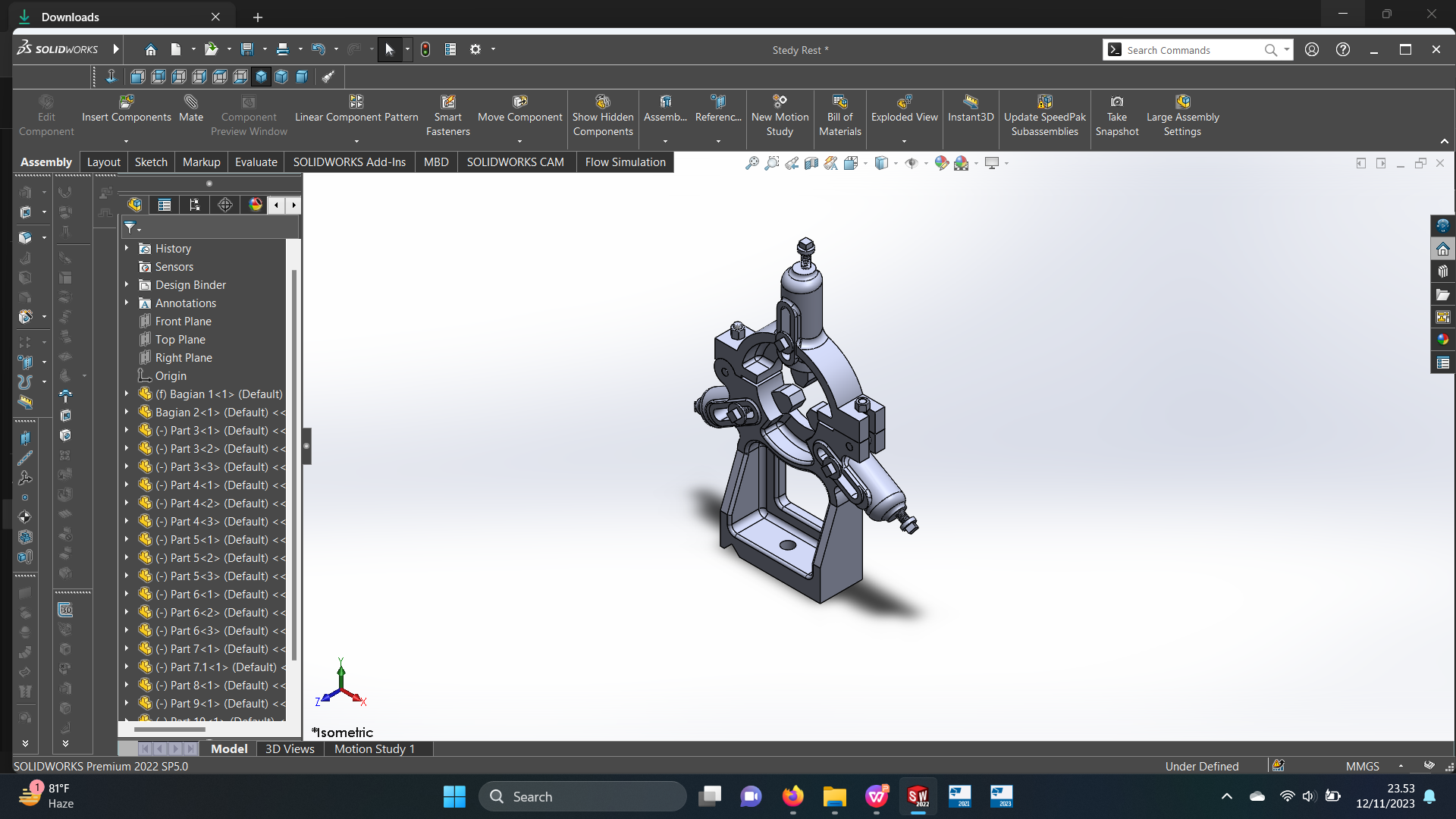The image size is (1456, 819).
Task: Open the MMGS unit system dropdown
Action: [1401, 767]
